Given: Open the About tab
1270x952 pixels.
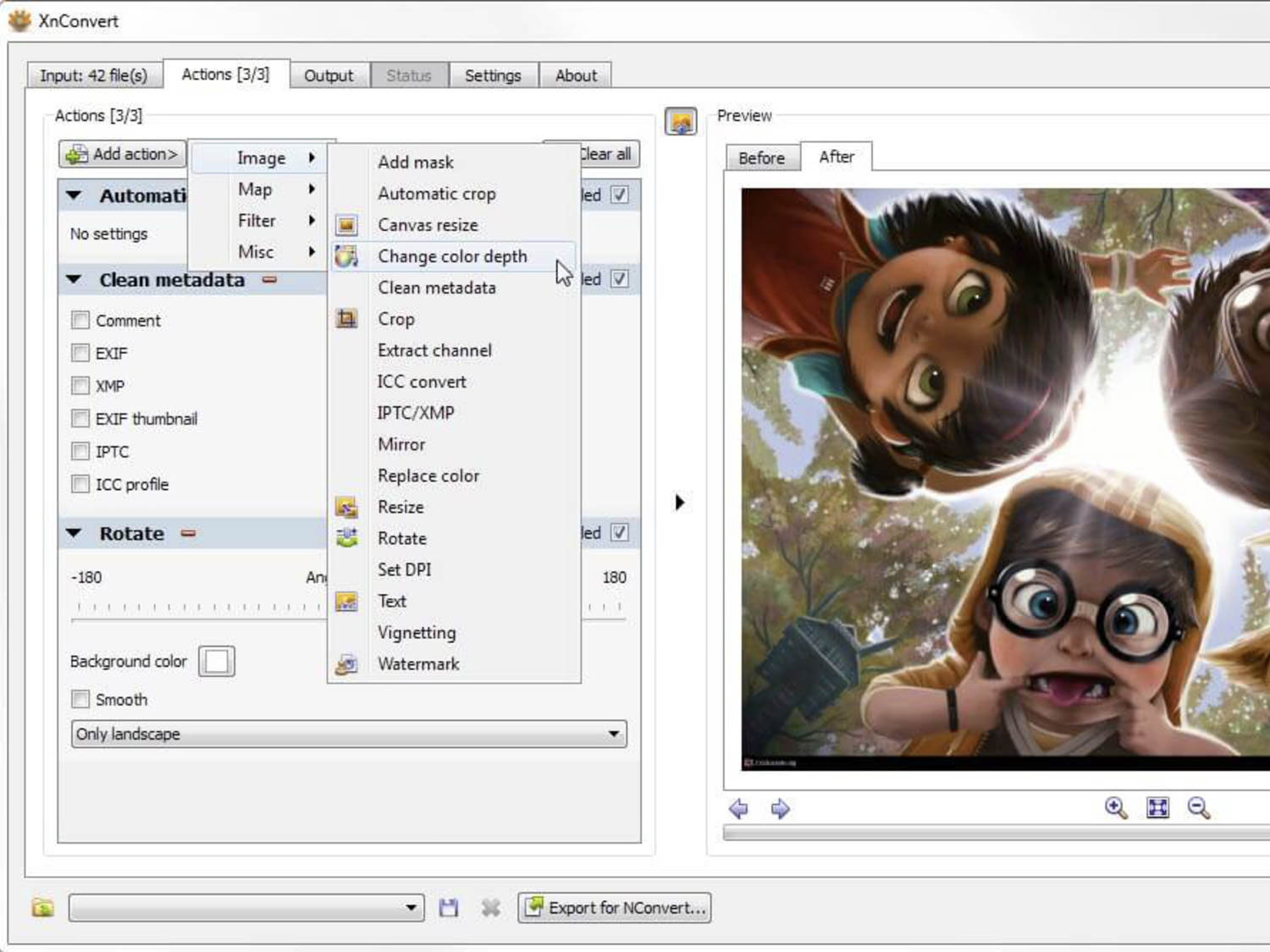Looking at the screenshot, I should (576, 75).
